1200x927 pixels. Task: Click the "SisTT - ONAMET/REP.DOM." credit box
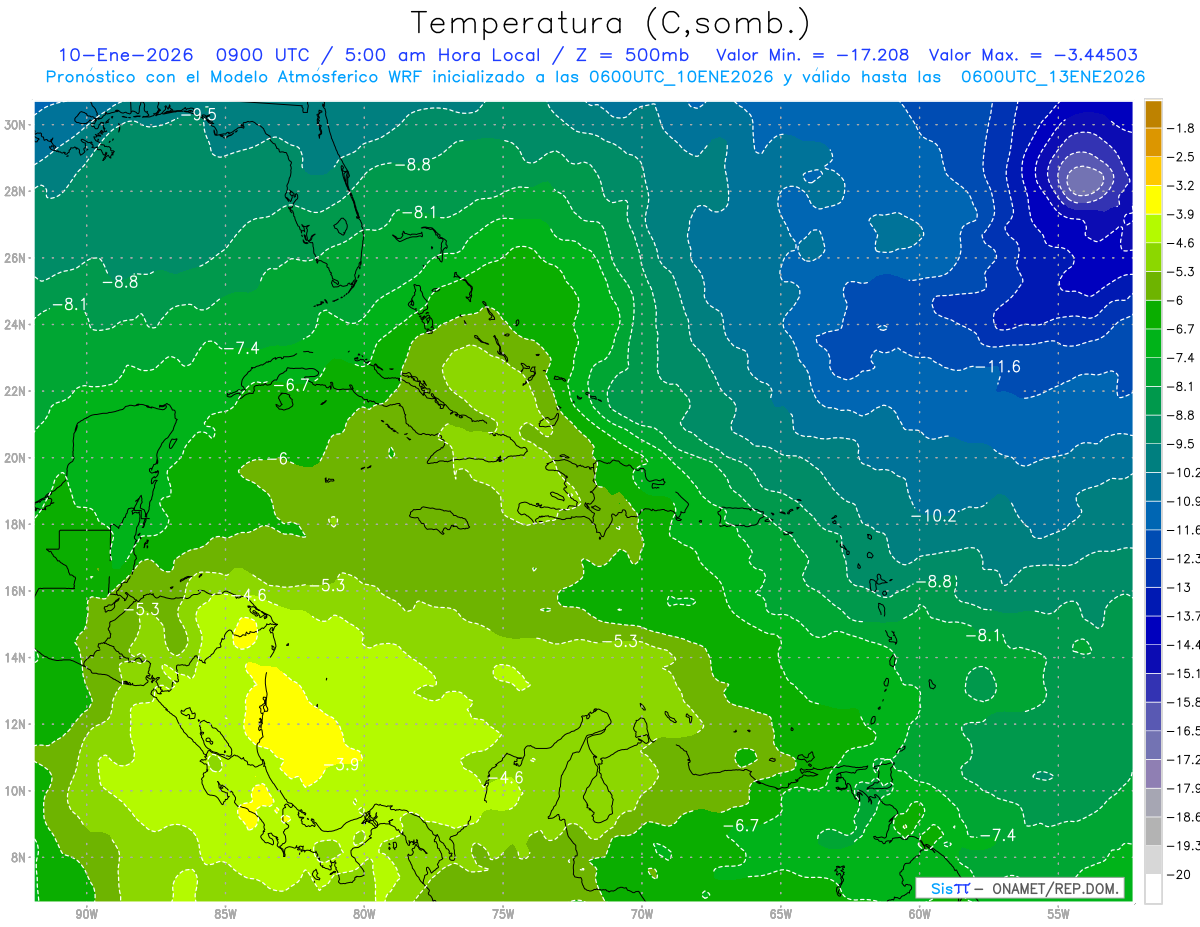pos(1020,889)
